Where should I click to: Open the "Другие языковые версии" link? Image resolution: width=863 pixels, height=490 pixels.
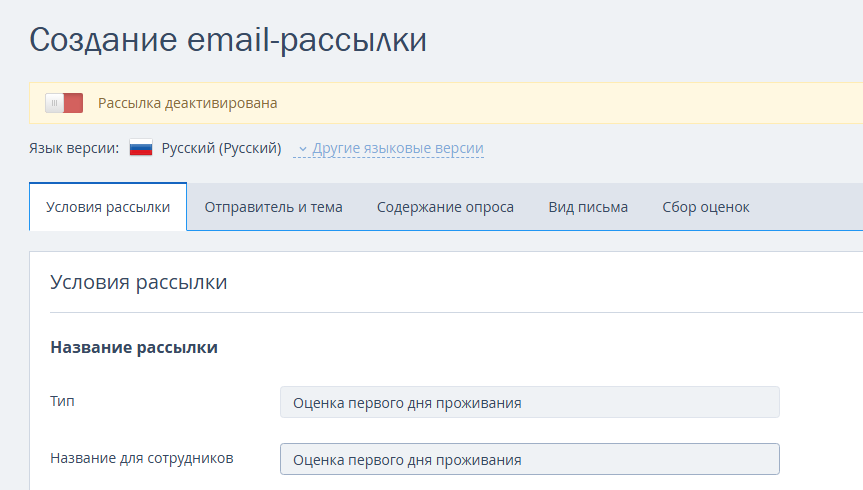coord(397,149)
